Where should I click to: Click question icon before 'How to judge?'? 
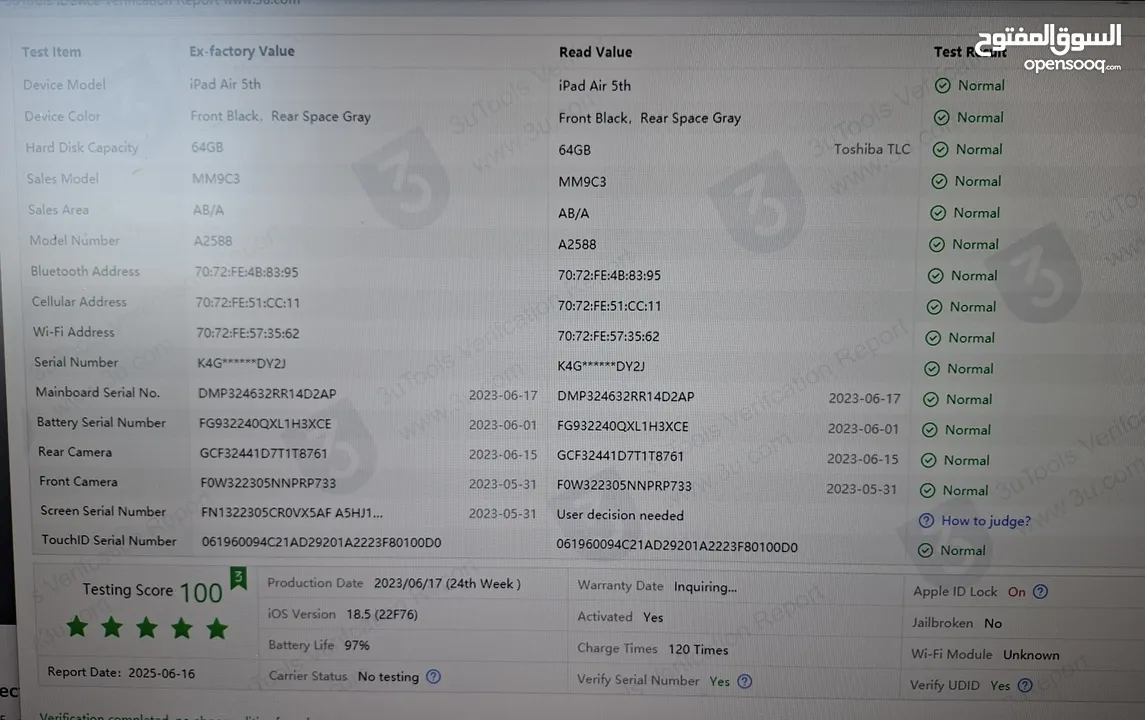coord(926,521)
